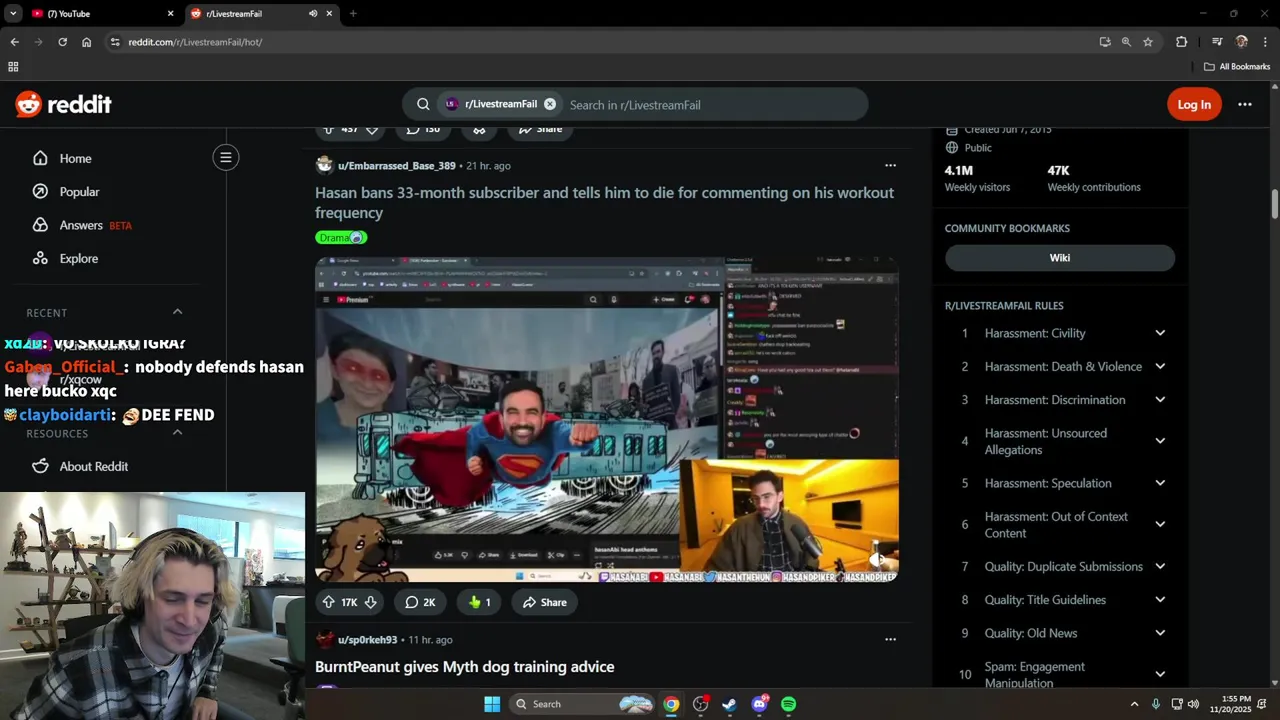
Task: Open a new browser tab
Action: pyautogui.click(x=353, y=13)
